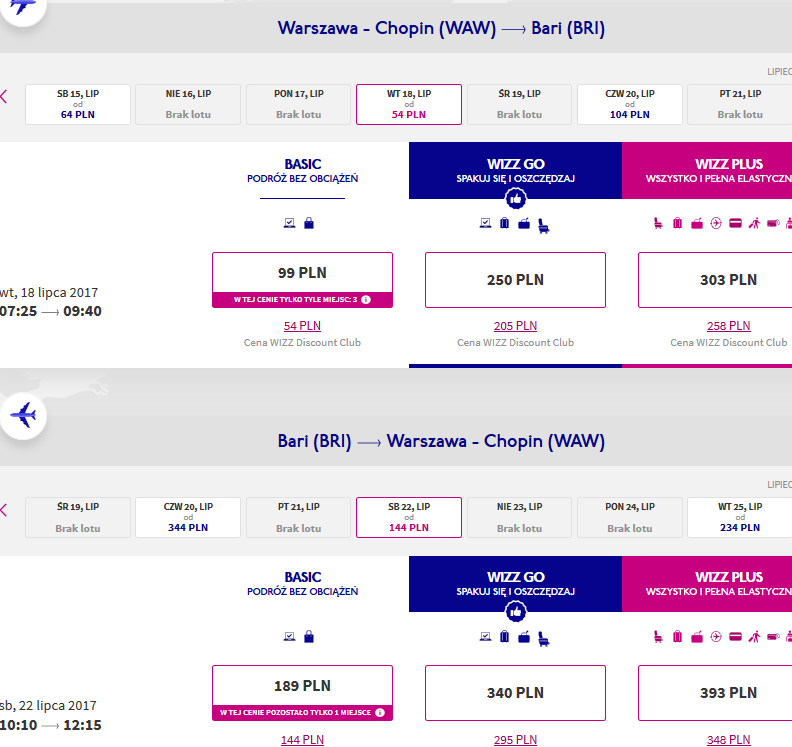Select return date PON 24, LIP

[630, 518]
